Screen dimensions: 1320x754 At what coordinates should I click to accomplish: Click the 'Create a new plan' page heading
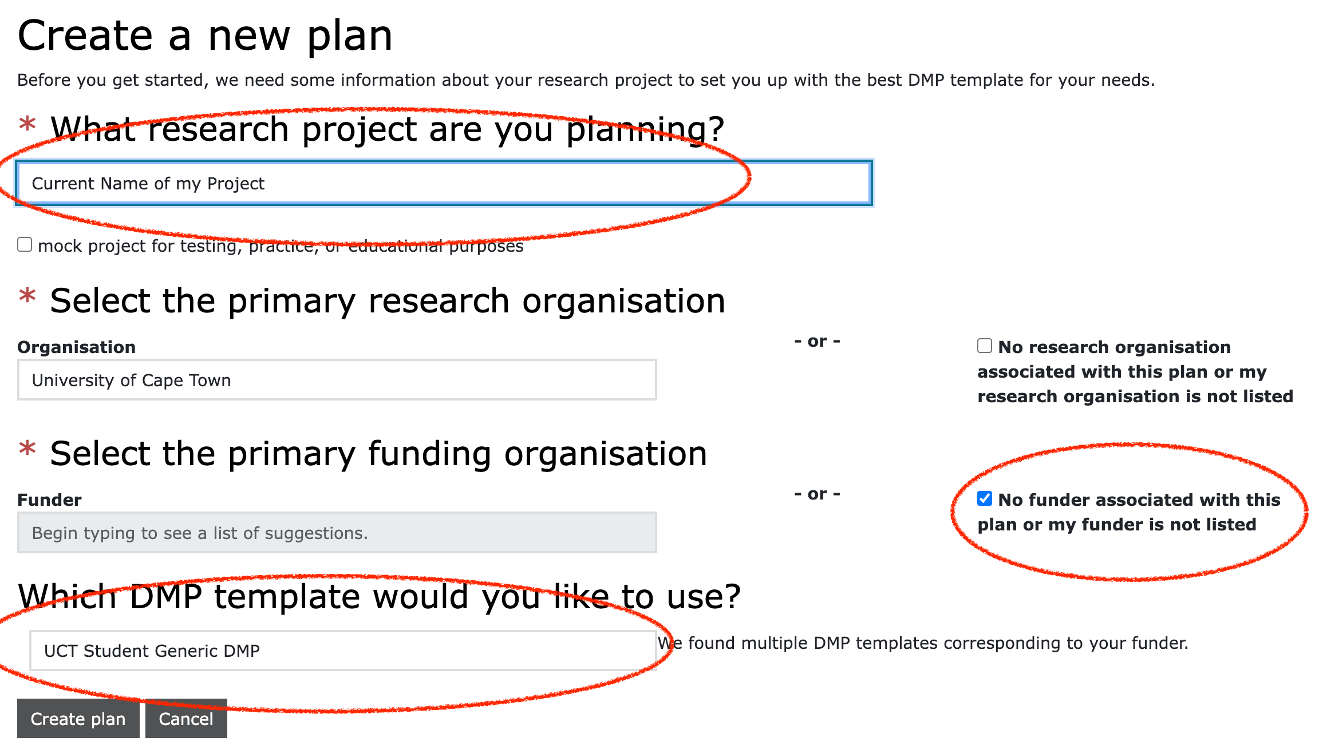coord(205,36)
